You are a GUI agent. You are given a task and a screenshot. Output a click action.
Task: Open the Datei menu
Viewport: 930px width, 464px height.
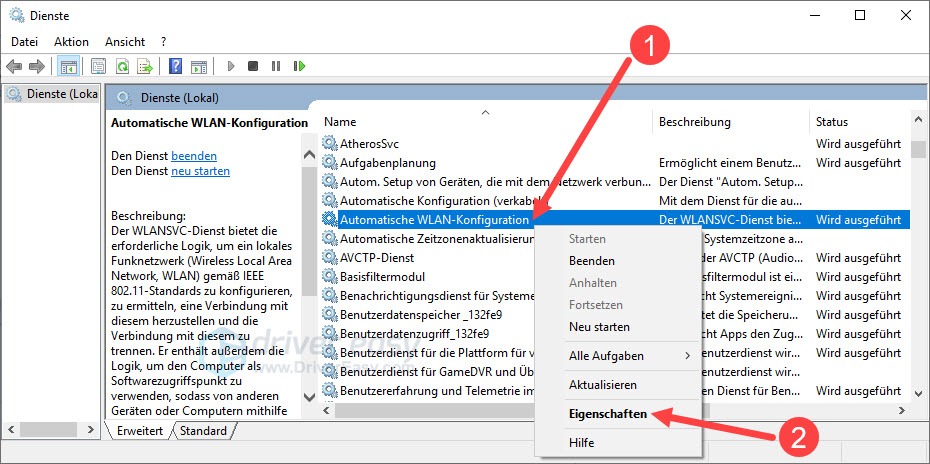24,42
